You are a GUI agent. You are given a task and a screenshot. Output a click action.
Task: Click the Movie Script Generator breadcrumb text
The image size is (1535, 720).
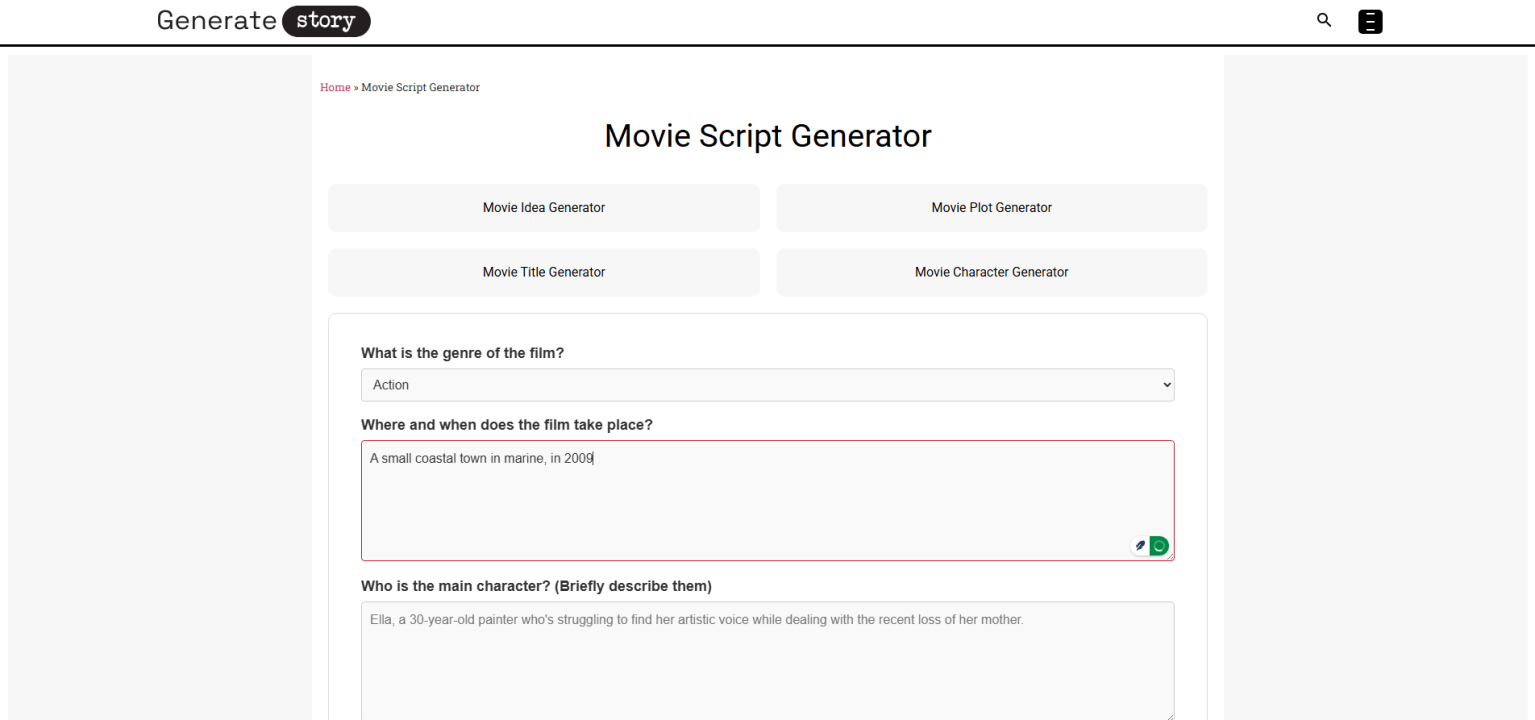click(x=420, y=87)
